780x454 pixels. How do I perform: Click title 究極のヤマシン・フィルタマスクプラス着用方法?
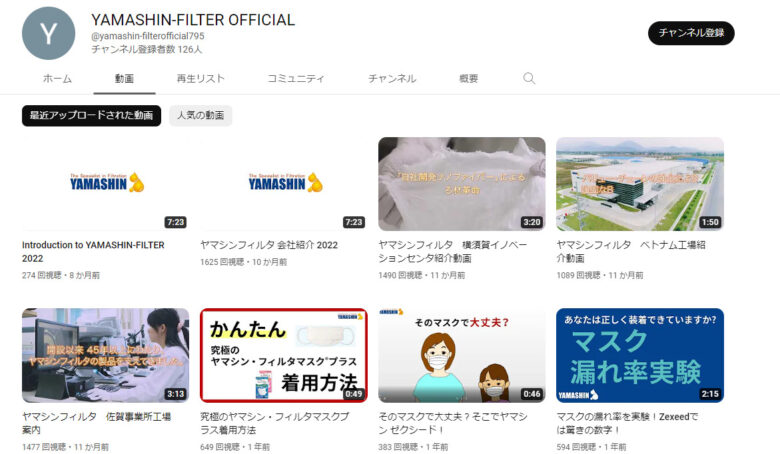tap(275, 423)
